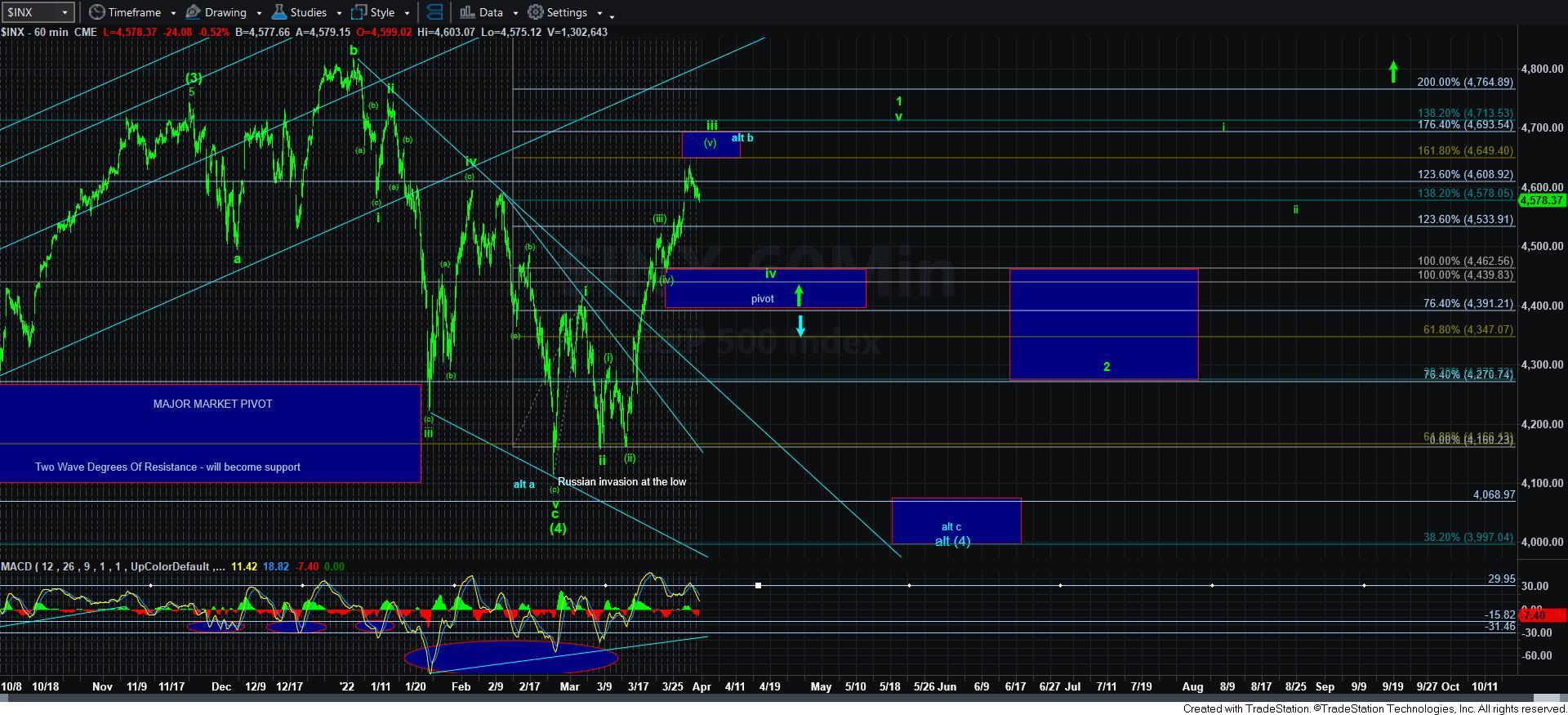
Task: Select the 29.95 MACD level label
Action: point(1501,579)
